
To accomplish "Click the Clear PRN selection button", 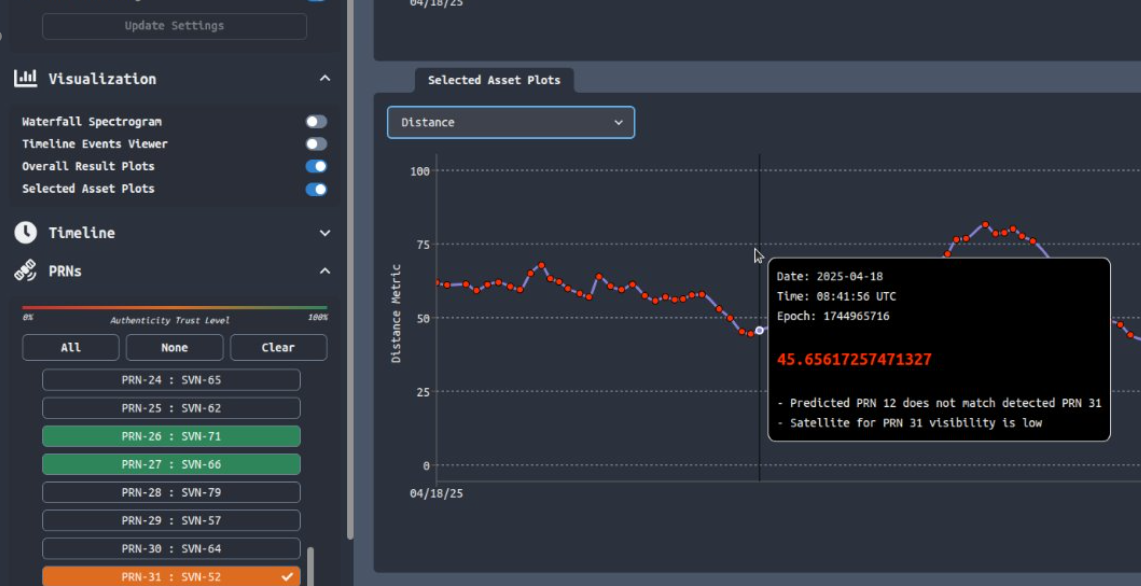I will [279, 347].
